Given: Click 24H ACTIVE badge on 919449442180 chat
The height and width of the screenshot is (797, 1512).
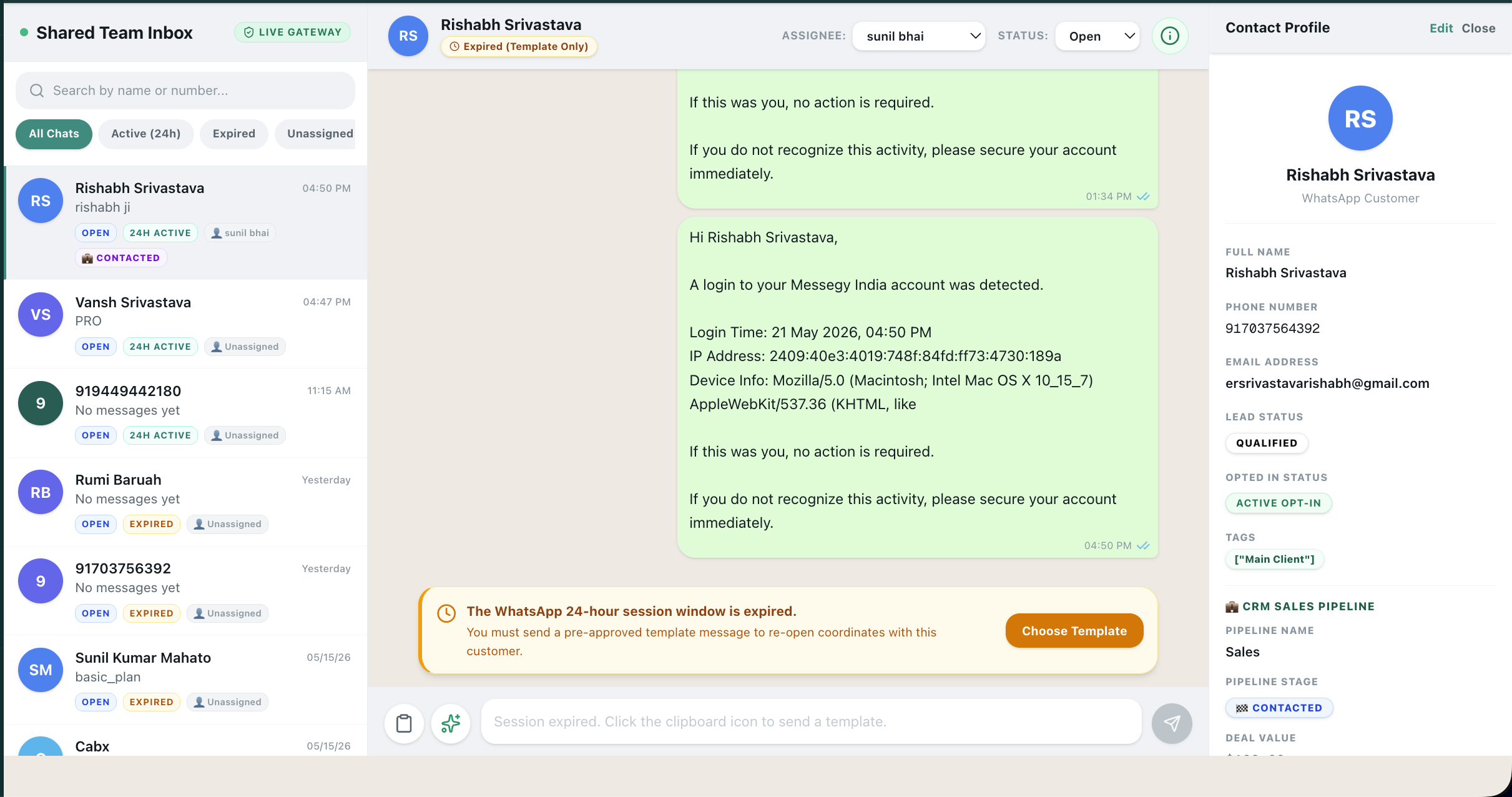Looking at the screenshot, I should tap(160, 435).
